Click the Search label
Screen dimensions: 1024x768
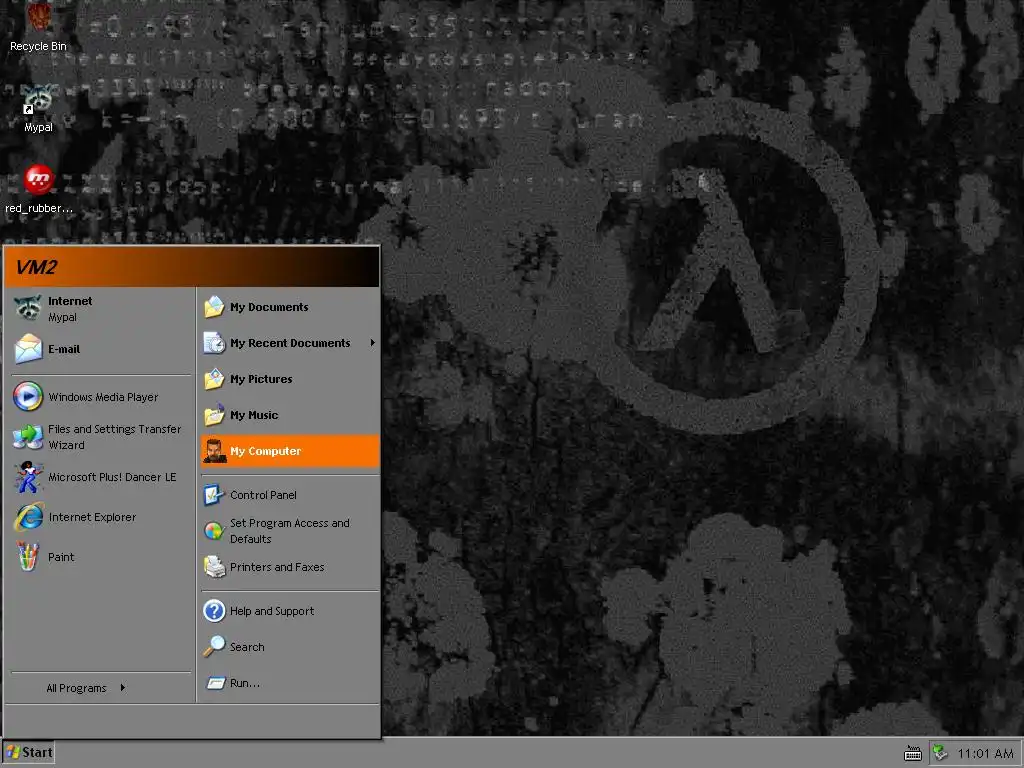tap(247, 647)
